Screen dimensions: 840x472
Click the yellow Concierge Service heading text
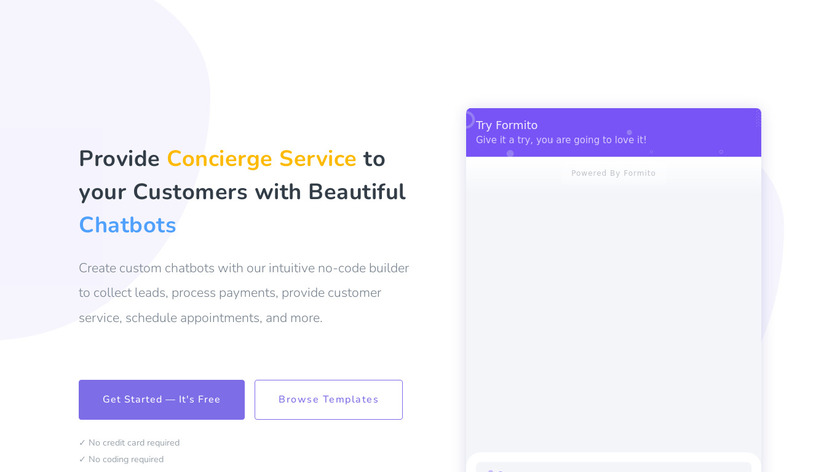point(261,158)
